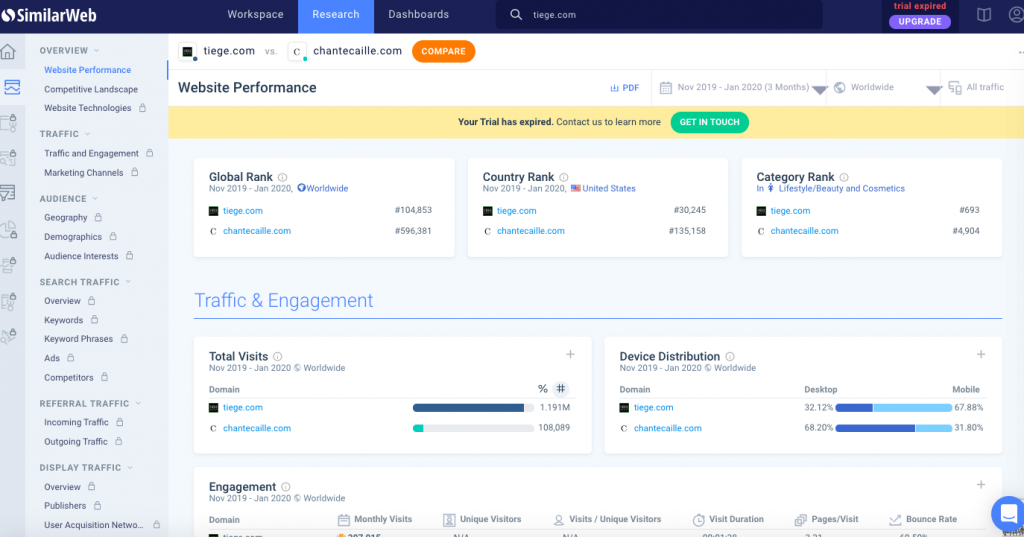Open chantecaille.com link in Country Rank card
Screen dimensions: 1024x537
click(x=530, y=231)
